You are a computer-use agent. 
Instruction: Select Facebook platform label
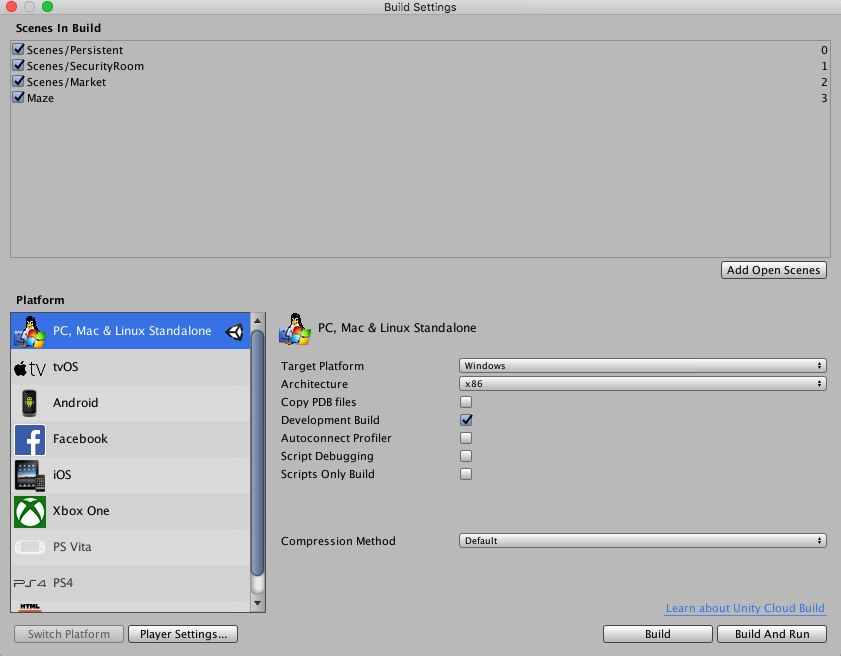coord(80,439)
